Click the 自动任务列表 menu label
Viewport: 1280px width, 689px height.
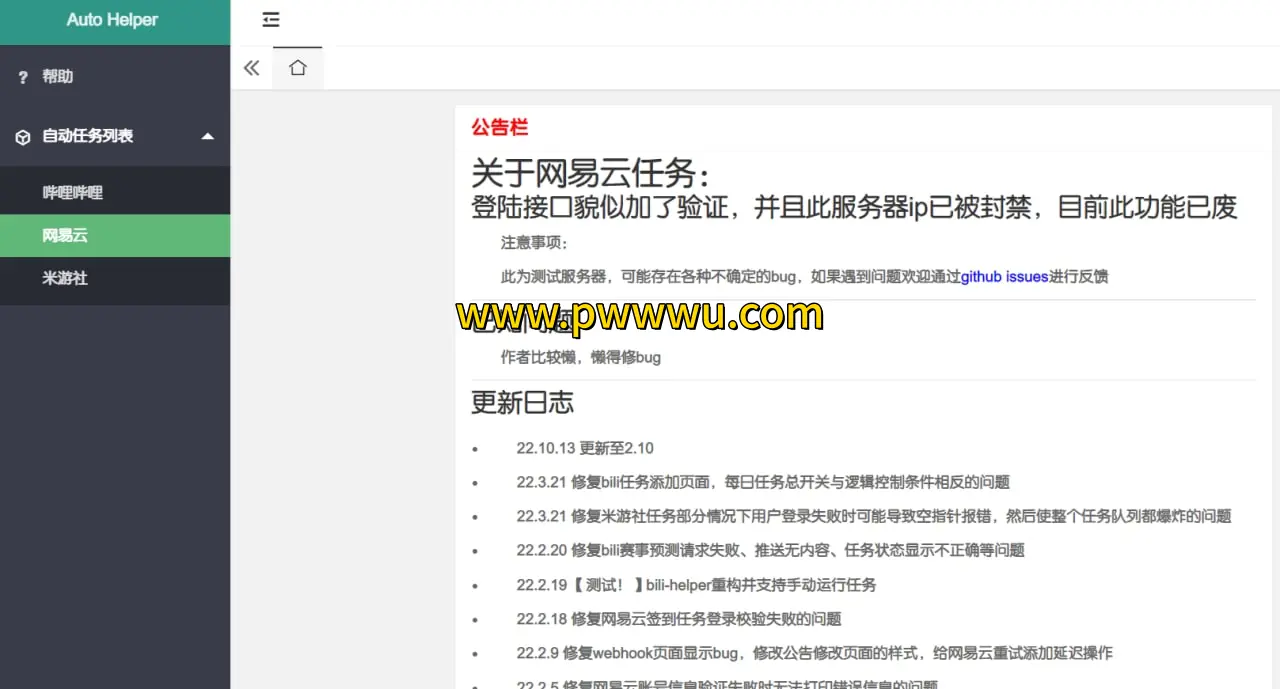(87, 136)
